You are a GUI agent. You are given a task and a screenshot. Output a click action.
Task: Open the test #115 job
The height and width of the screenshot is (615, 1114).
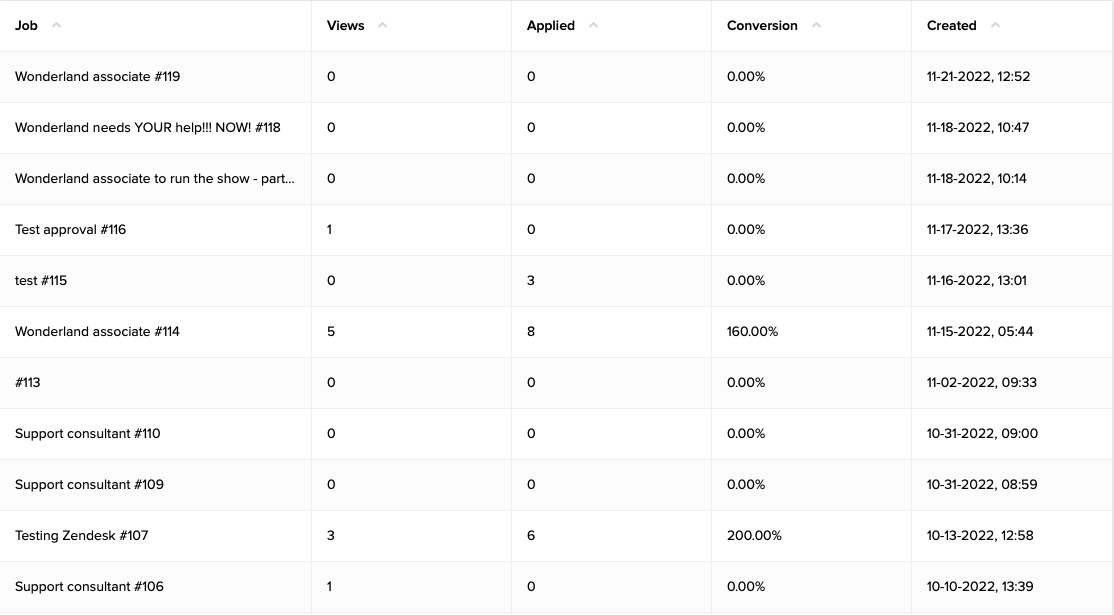pyautogui.click(x=41, y=280)
